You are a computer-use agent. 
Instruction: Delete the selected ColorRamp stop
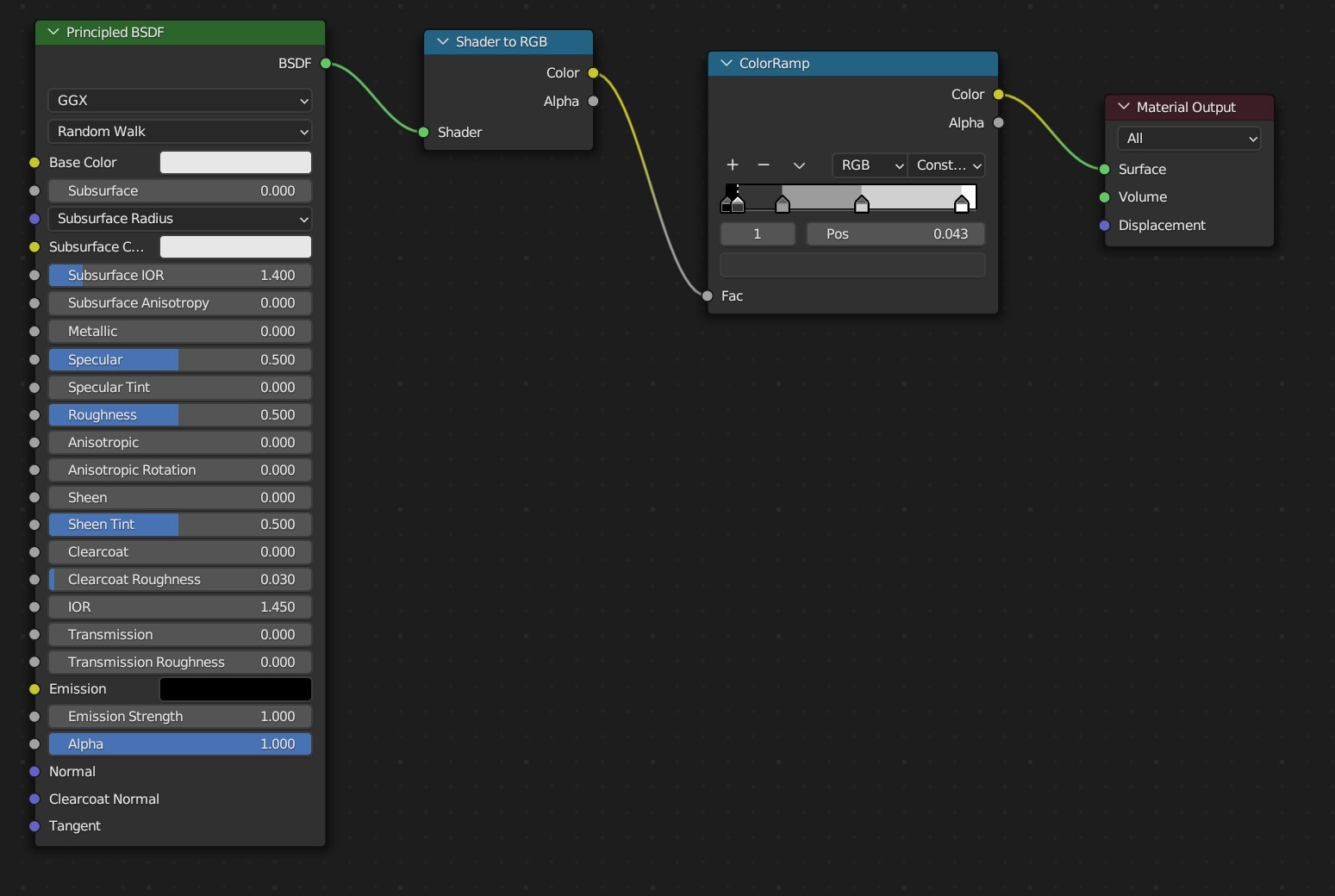click(764, 165)
